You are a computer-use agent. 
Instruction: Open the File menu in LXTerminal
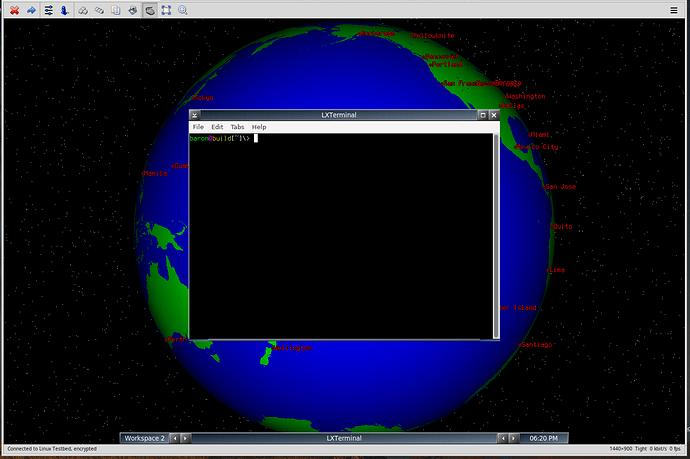coord(198,127)
